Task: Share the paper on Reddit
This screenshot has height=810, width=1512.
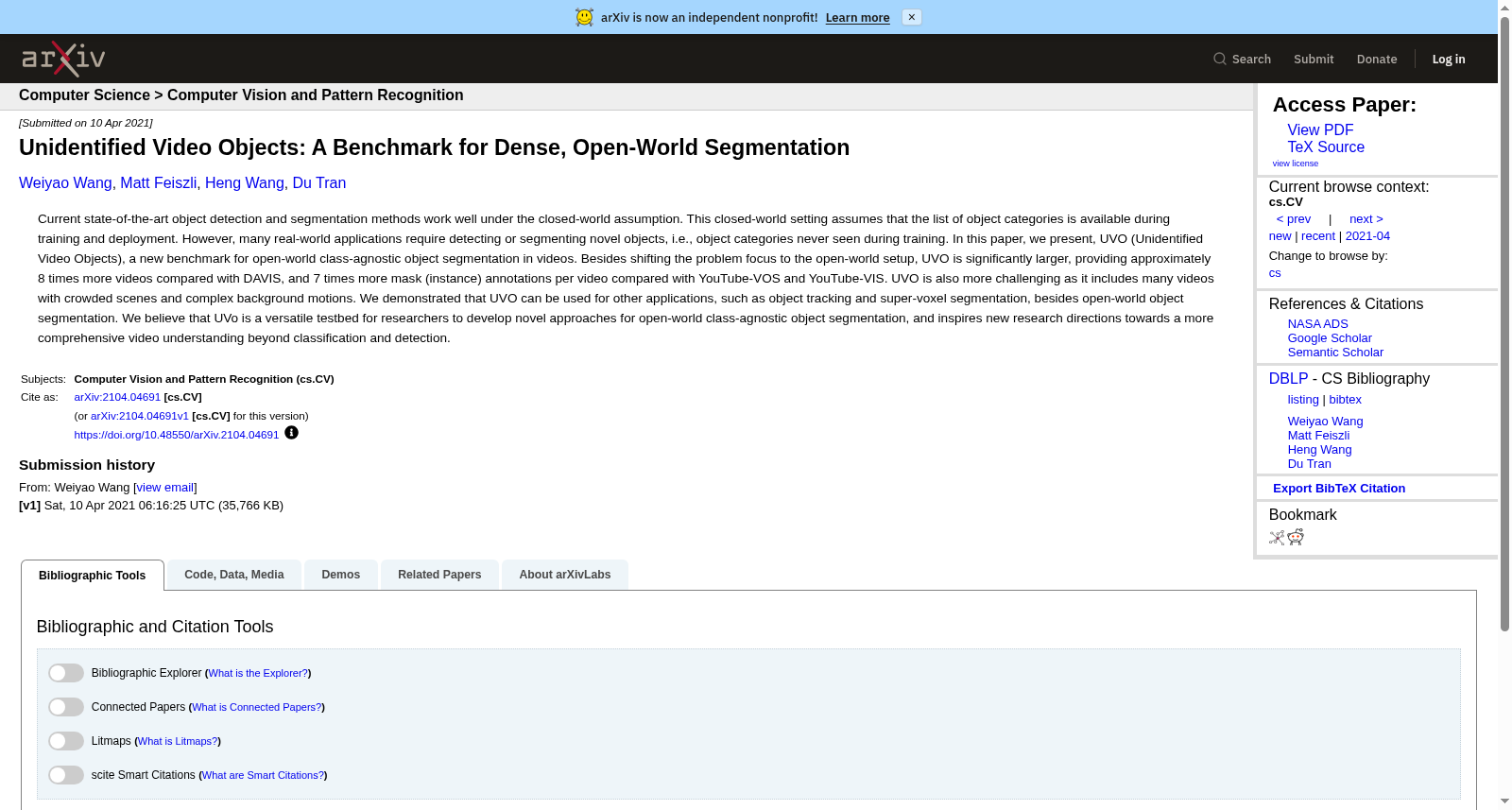Action: (x=1296, y=538)
